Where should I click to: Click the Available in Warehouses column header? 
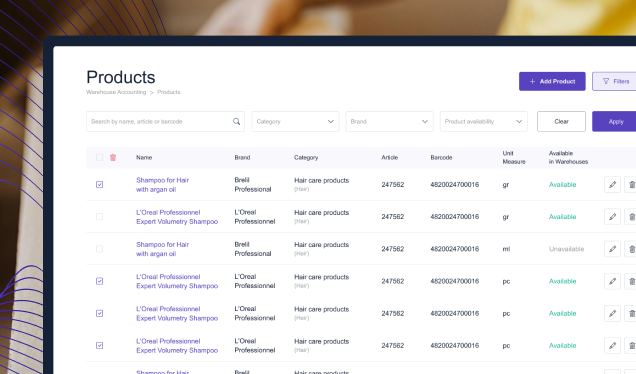click(x=568, y=157)
